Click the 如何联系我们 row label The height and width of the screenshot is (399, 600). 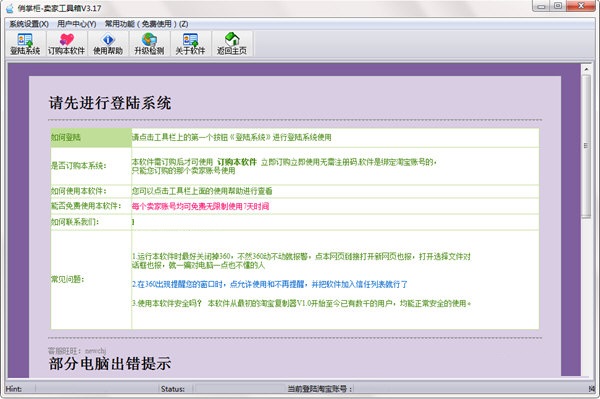[75, 222]
